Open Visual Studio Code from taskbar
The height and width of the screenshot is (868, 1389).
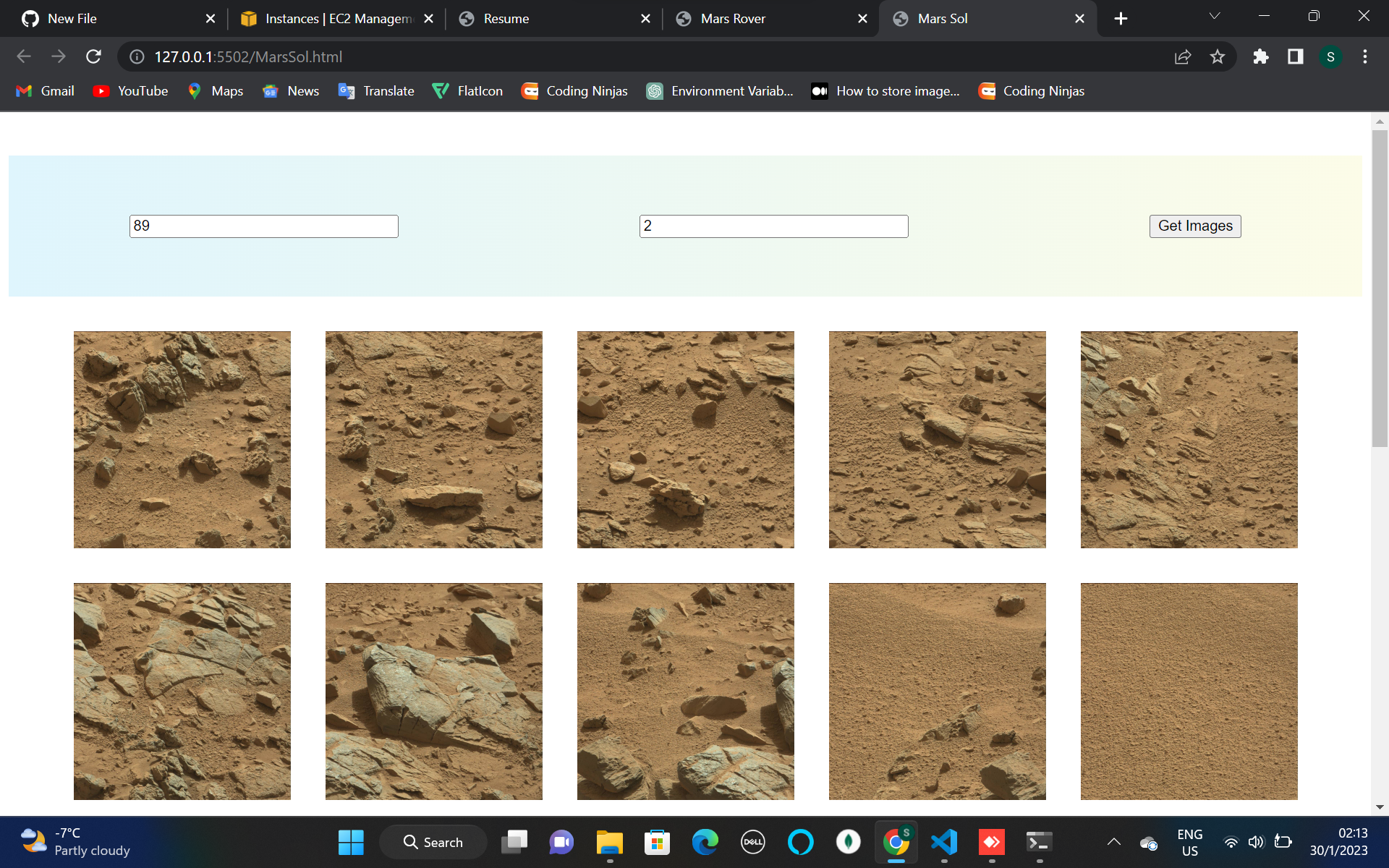click(944, 842)
